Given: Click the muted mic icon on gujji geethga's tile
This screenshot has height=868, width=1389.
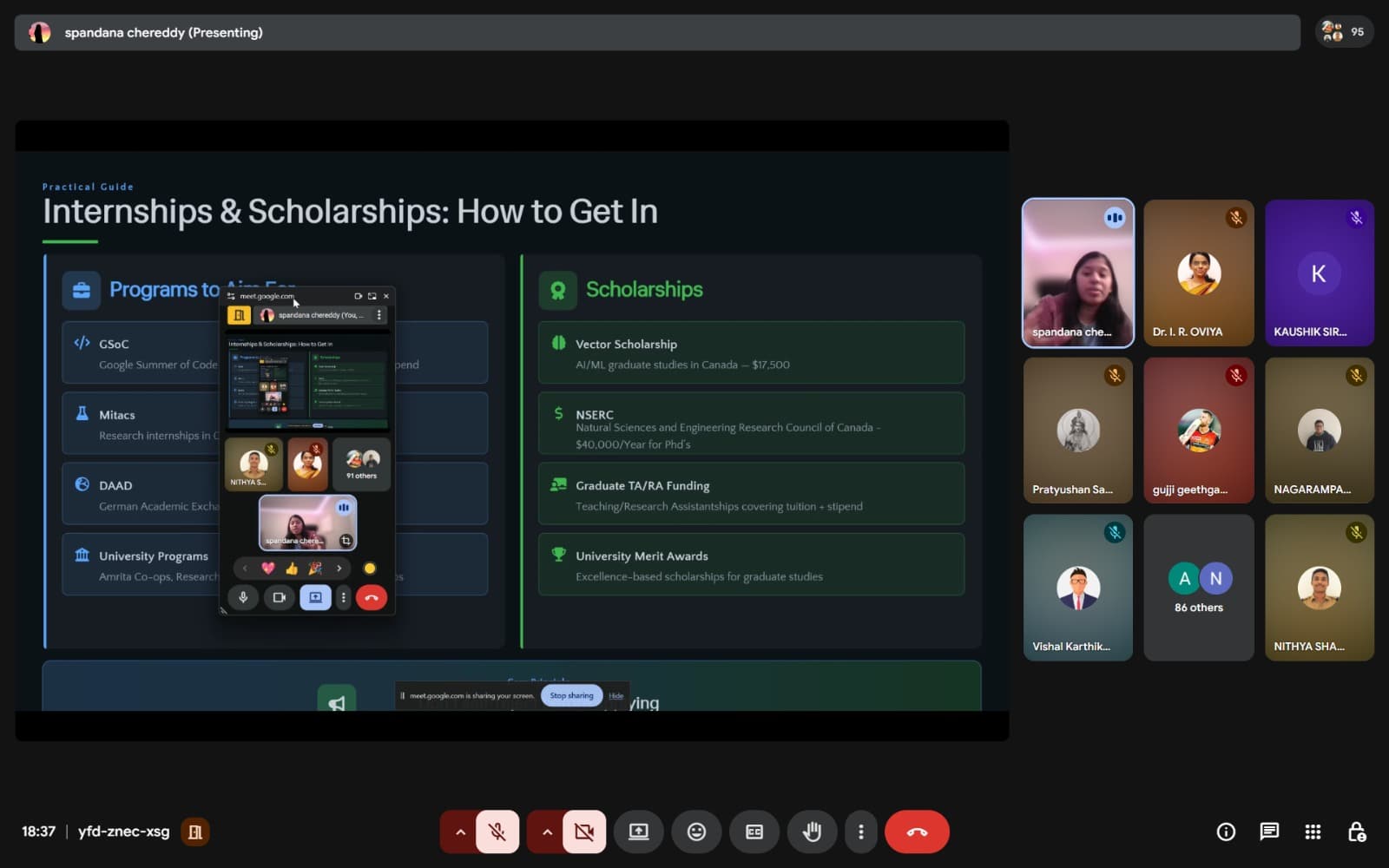Looking at the screenshot, I should (x=1236, y=376).
